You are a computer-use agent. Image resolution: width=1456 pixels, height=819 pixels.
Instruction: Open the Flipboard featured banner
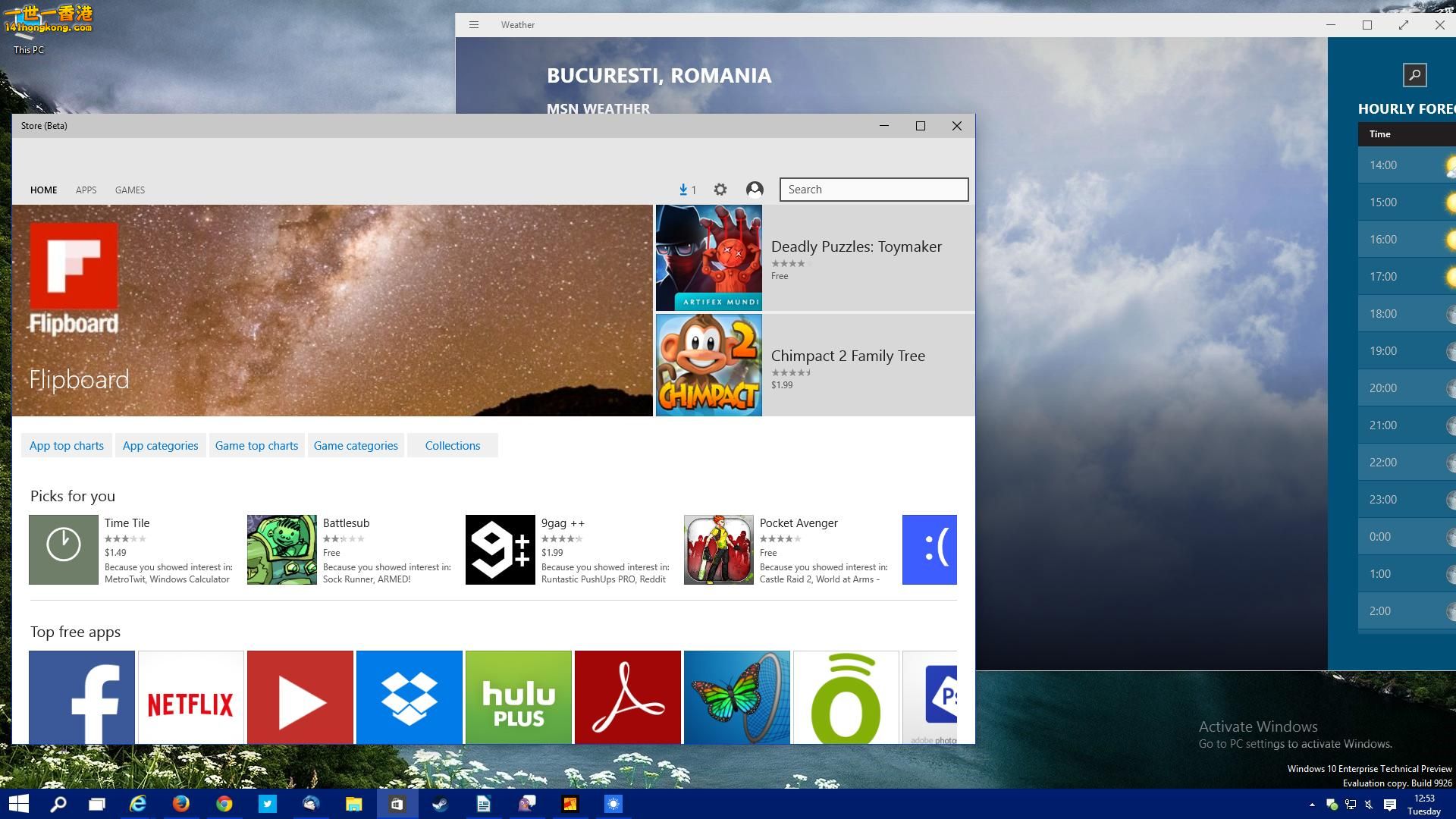pos(332,310)
